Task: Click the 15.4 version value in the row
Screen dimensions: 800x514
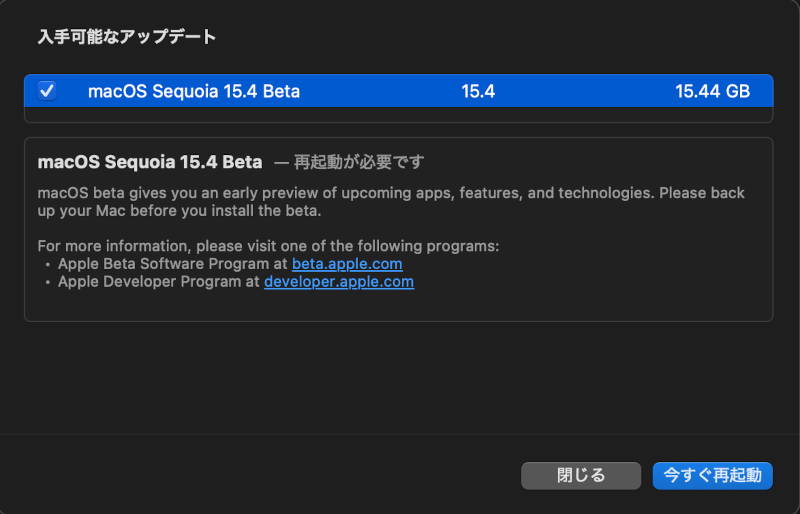Action: coord(478,91)
